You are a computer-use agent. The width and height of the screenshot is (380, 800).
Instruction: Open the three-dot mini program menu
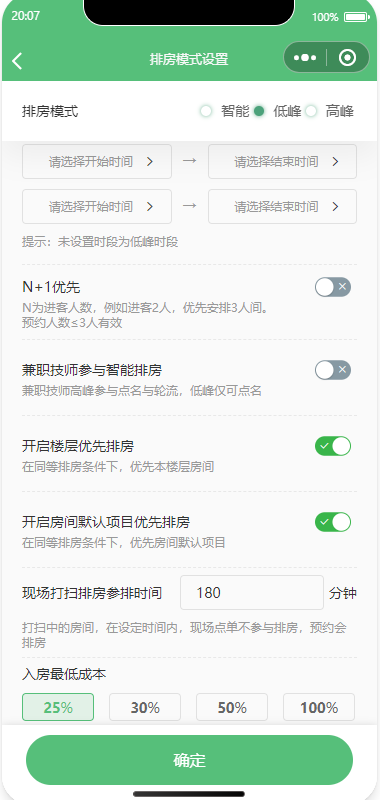pyautogui.click(x=305, y=58)
